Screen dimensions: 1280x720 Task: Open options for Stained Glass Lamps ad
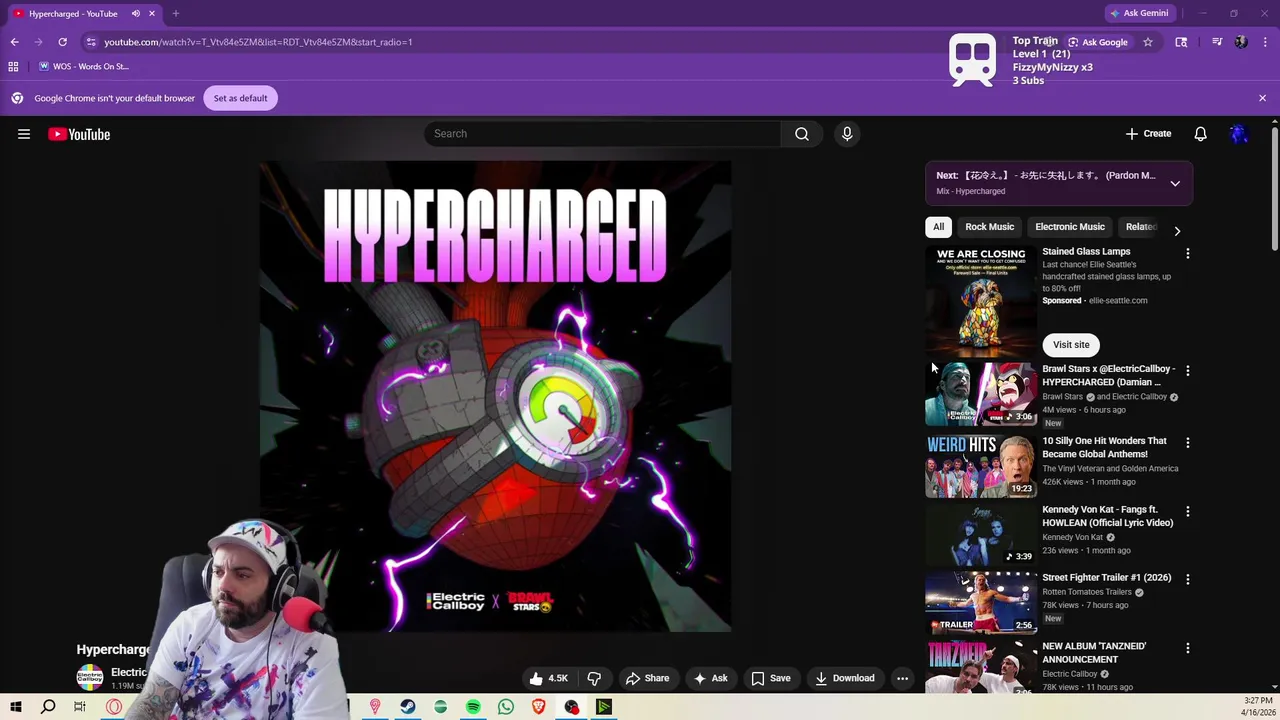[x=1187, y=254]
